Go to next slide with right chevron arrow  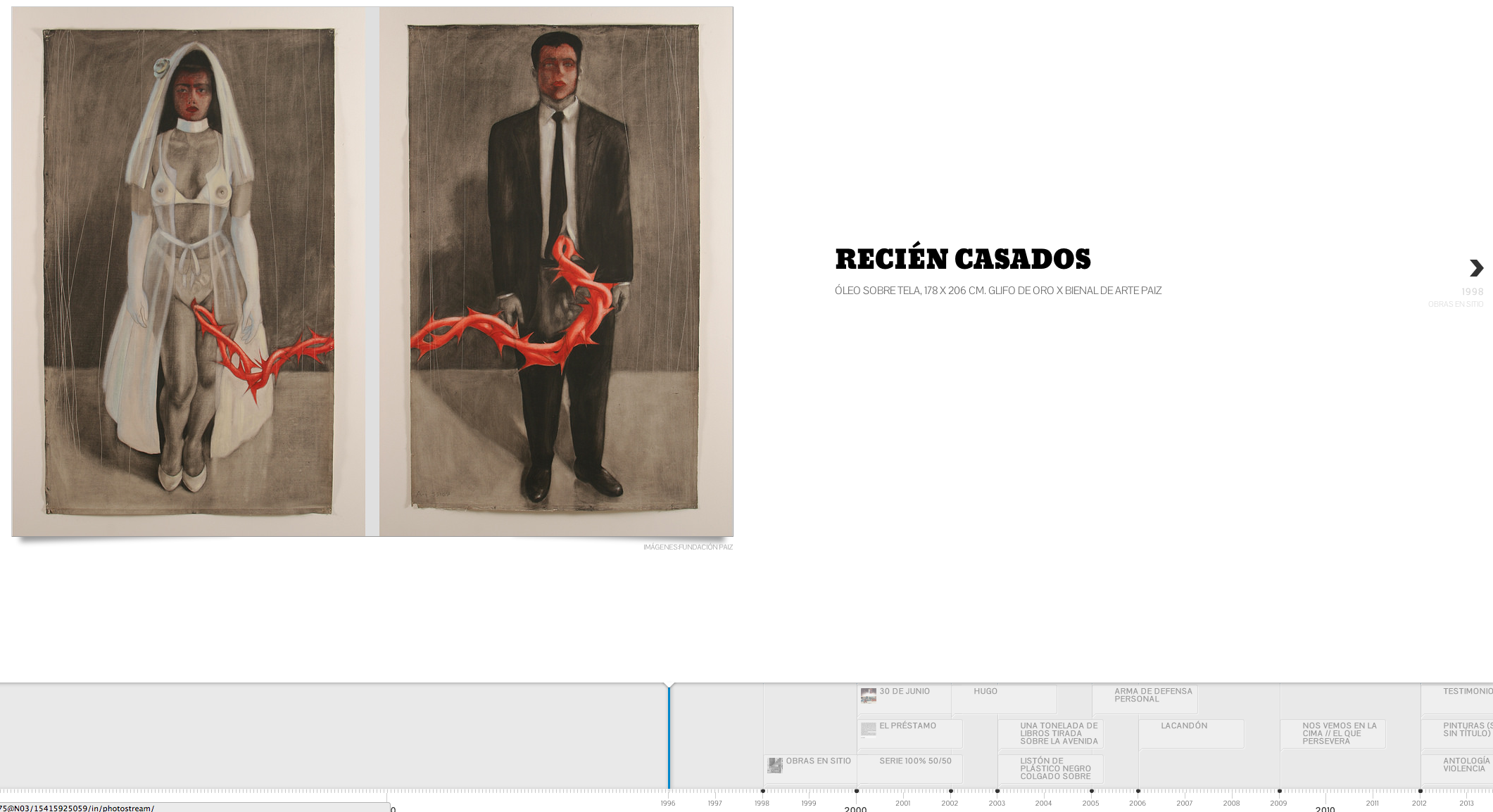click(1476, 268)
